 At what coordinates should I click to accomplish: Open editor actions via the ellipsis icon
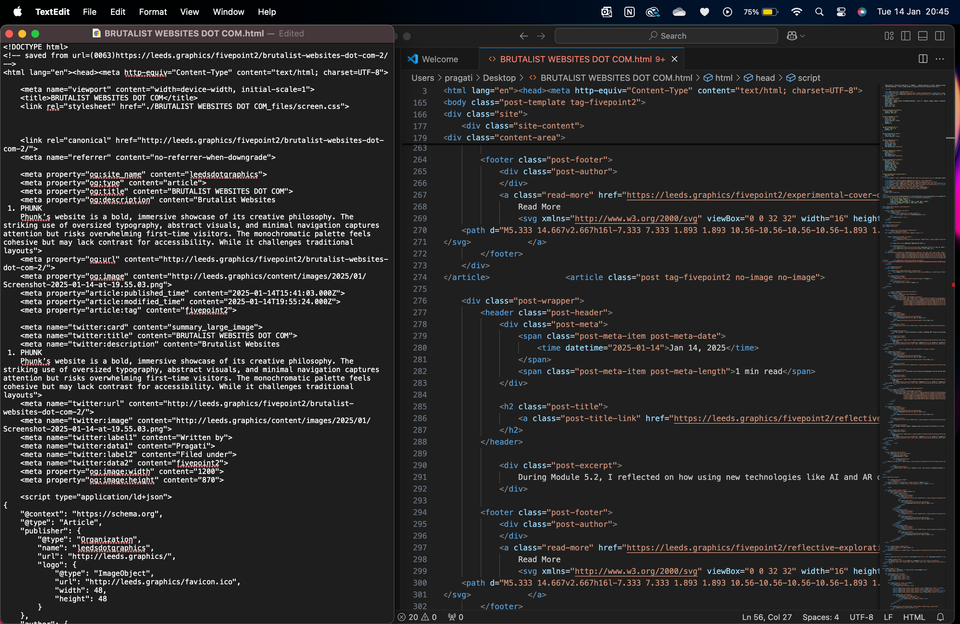(939, 59)
